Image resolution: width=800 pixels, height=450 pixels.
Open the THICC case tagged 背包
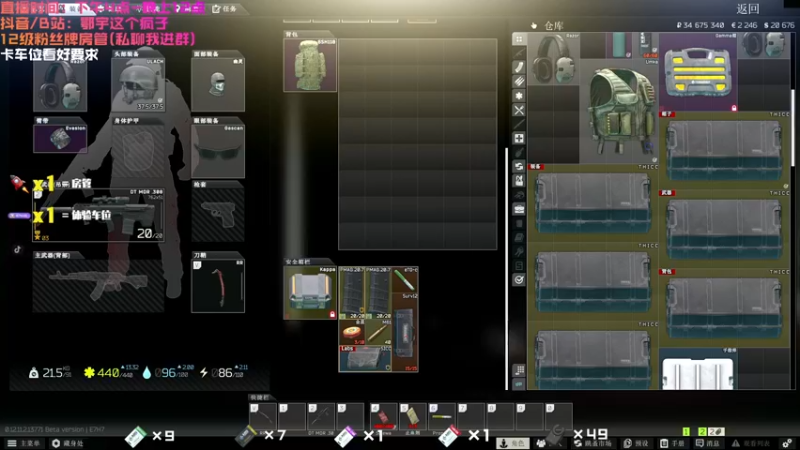pos(724,308)
